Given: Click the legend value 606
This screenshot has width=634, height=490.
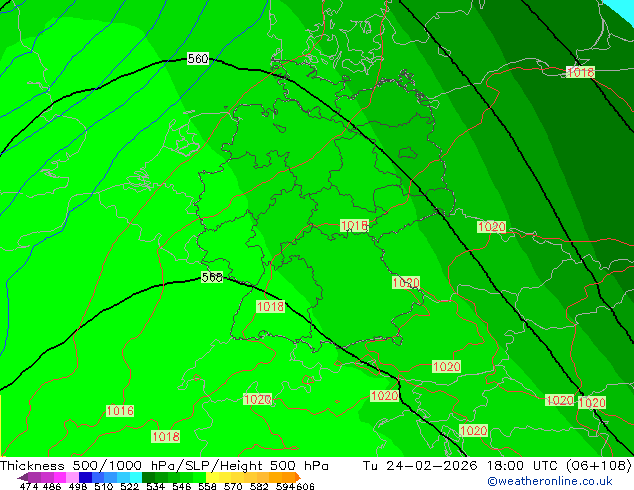Looking at the screenshot, I should pyautogui.click(x=304, y=486).
